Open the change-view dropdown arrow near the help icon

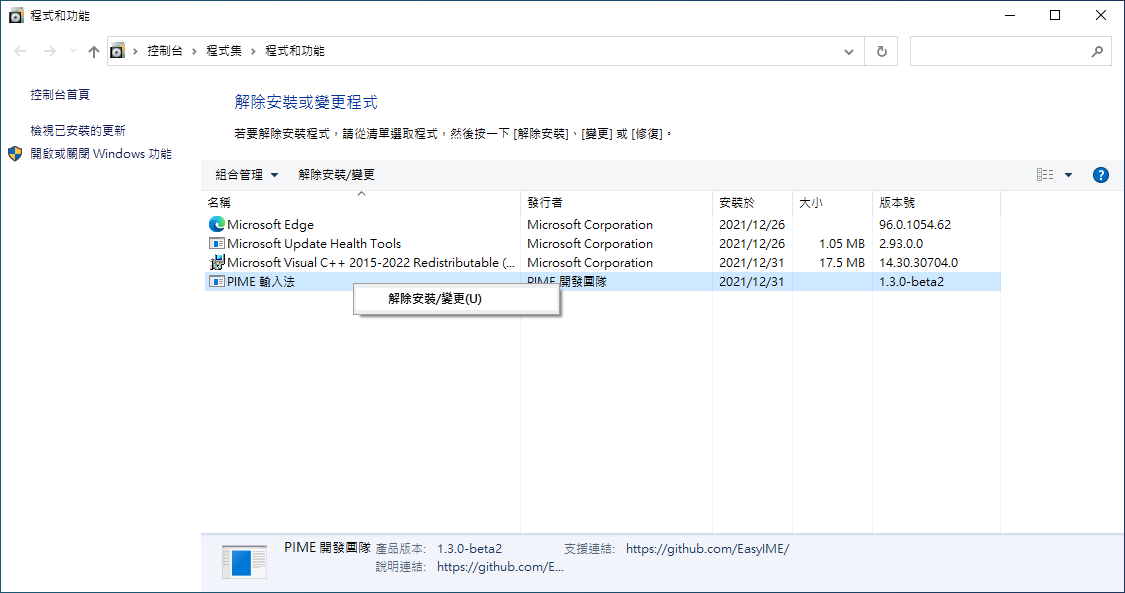1067,174
